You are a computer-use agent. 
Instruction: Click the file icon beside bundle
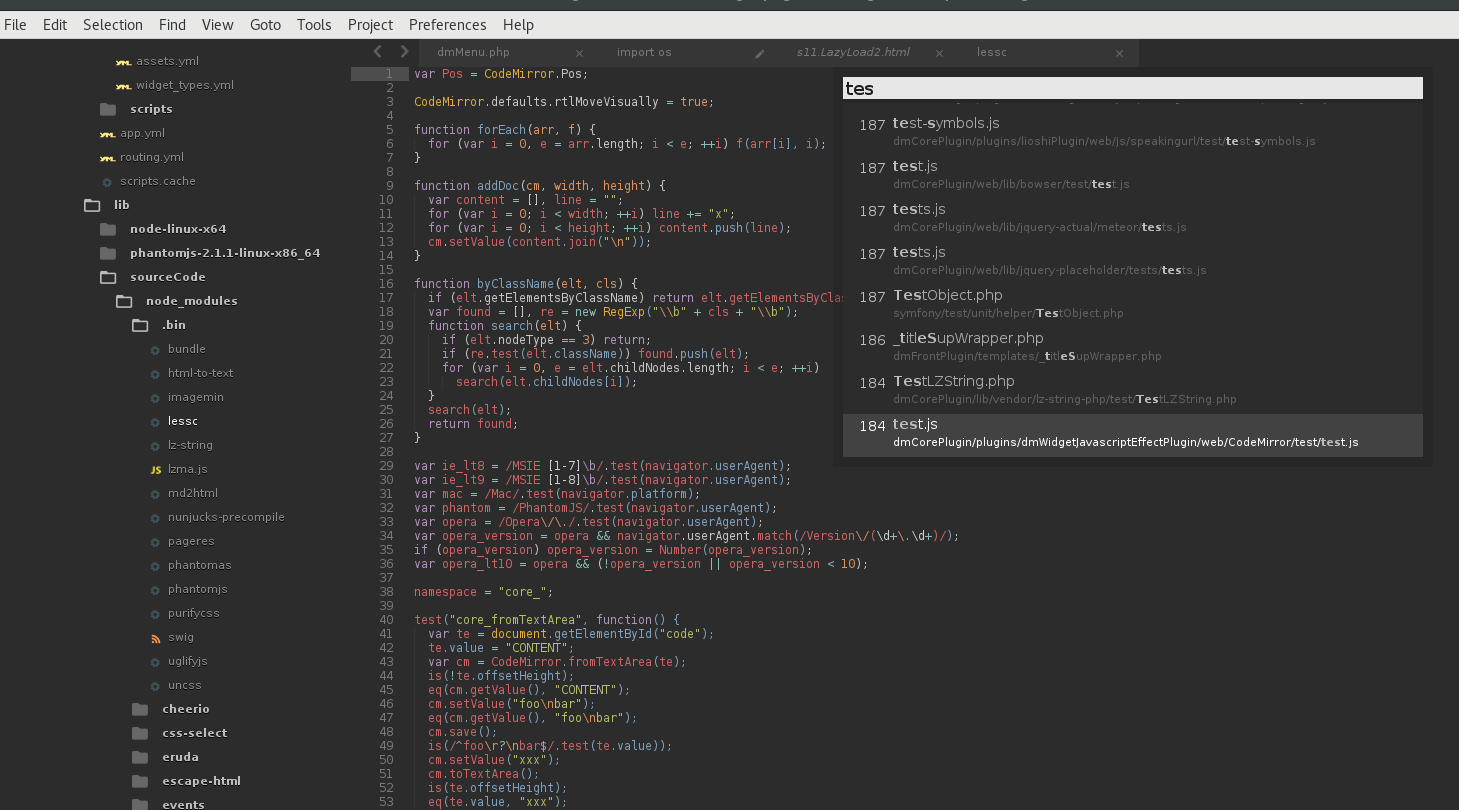click(155, 350)
